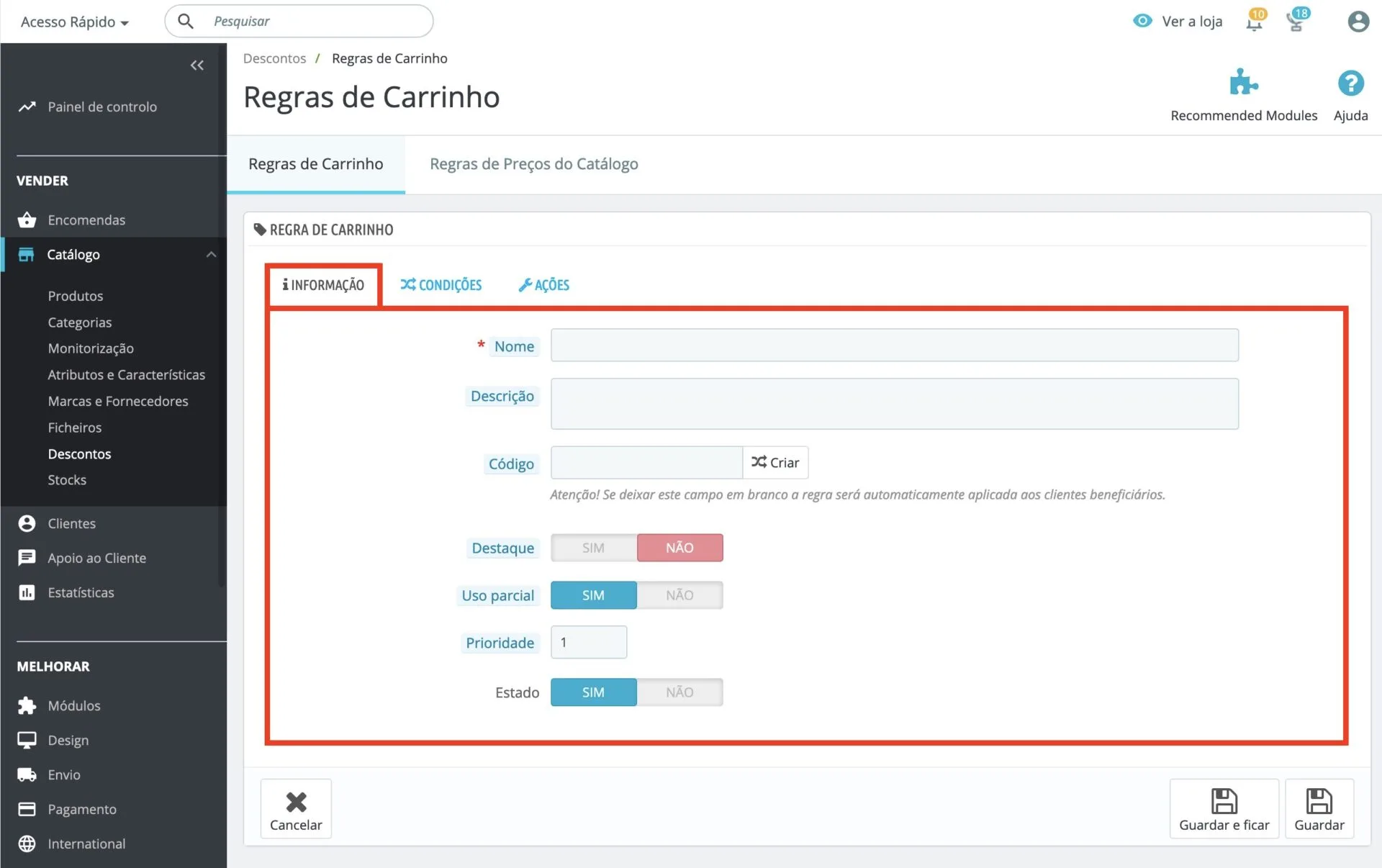Click the Cancelar X icon
This screenshot has width=1382, height=868.
296,801
